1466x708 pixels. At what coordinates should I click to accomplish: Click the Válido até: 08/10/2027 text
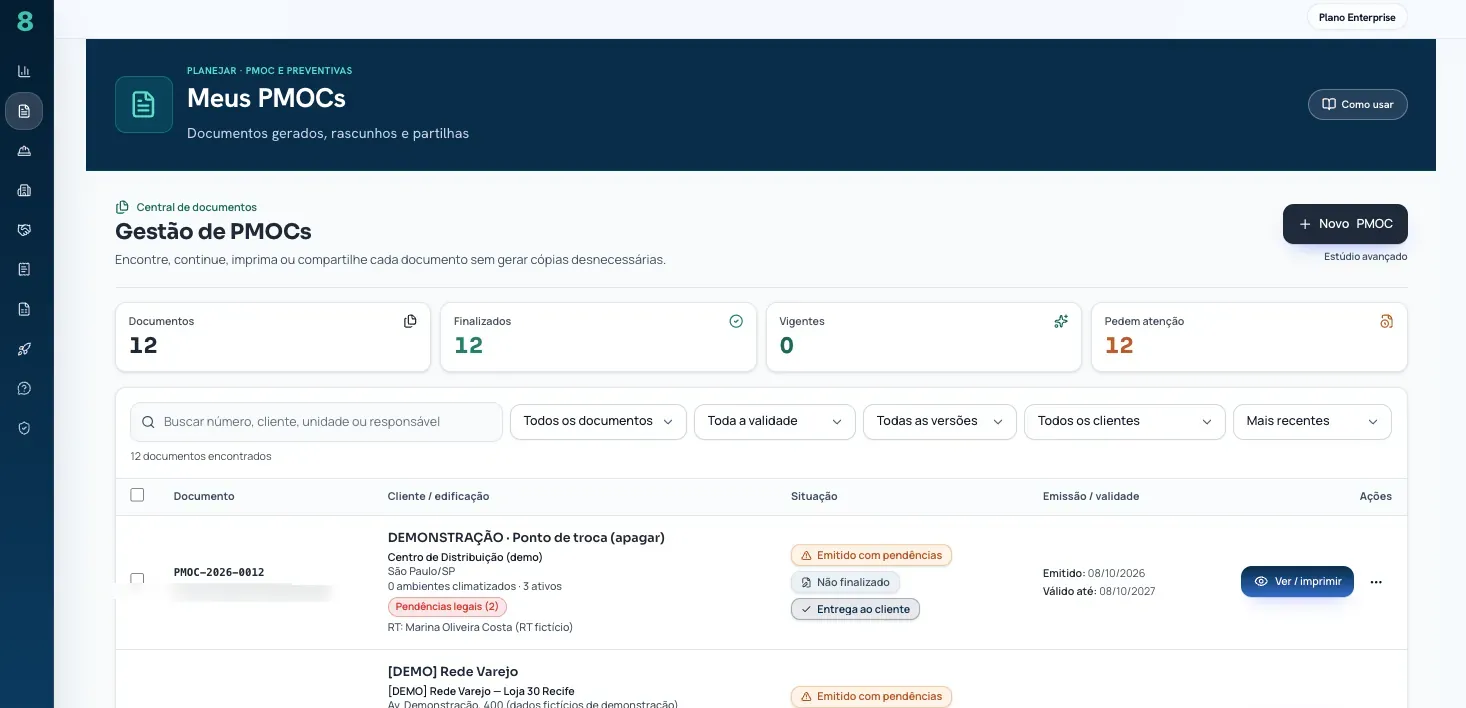(x=1099, y=591)
